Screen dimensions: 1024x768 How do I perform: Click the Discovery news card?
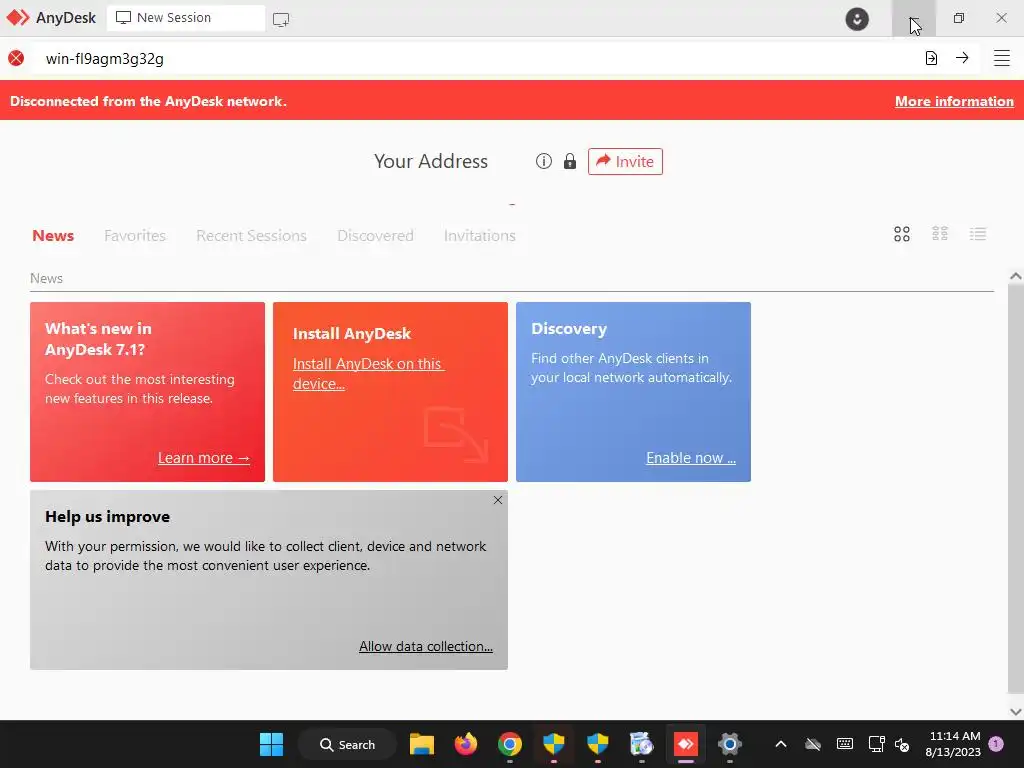coord(633,392)
